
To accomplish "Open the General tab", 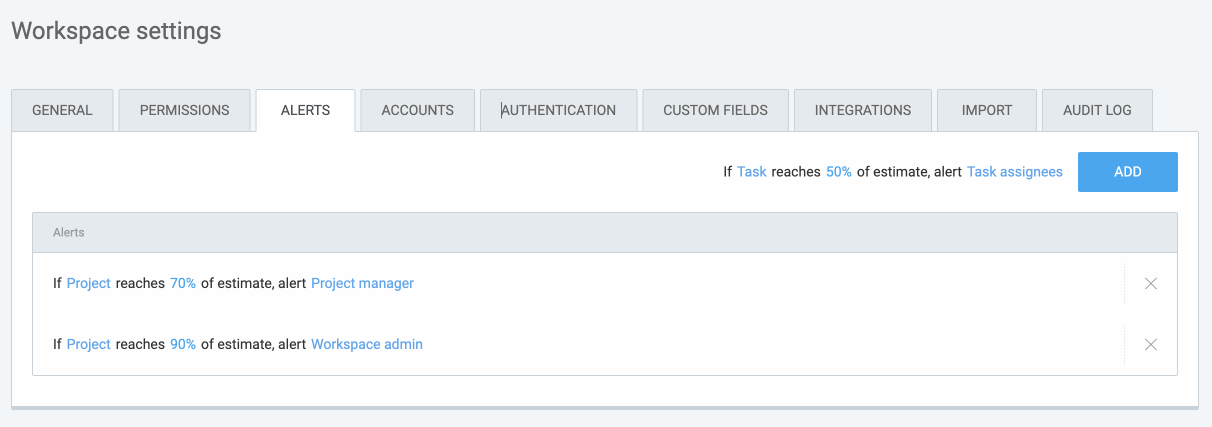I will coord(62,110).
